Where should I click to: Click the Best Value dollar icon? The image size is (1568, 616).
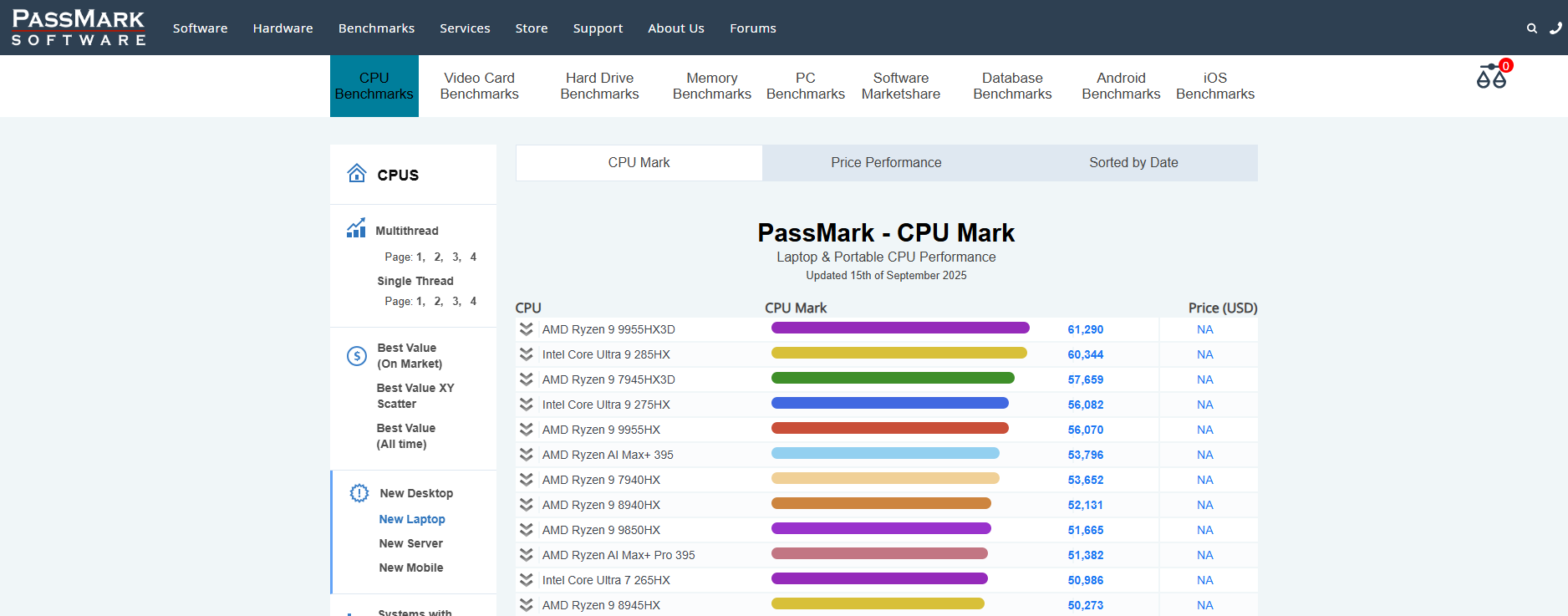tap(357, 356)
